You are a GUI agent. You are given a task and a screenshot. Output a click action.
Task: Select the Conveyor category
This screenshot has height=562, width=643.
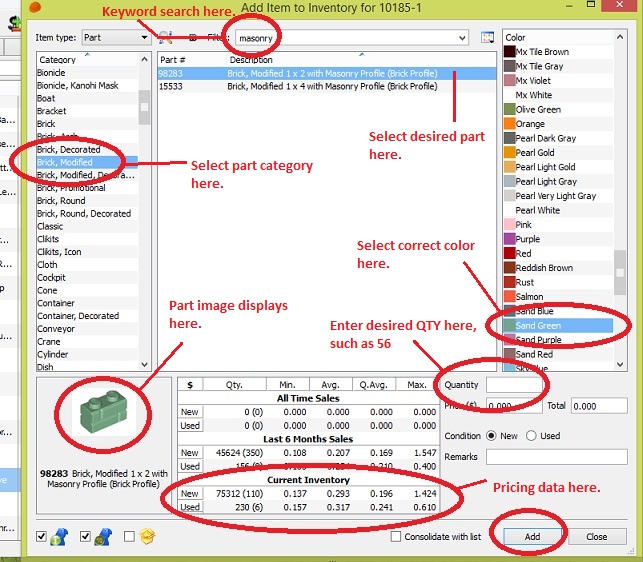[87, 329]
